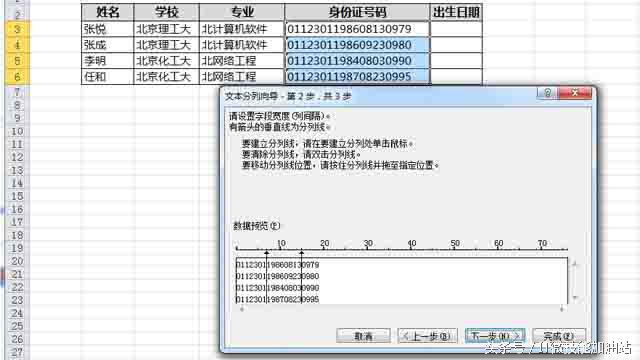
Task: Go back with the 上一步 button
Action: (x=427, y=336)
